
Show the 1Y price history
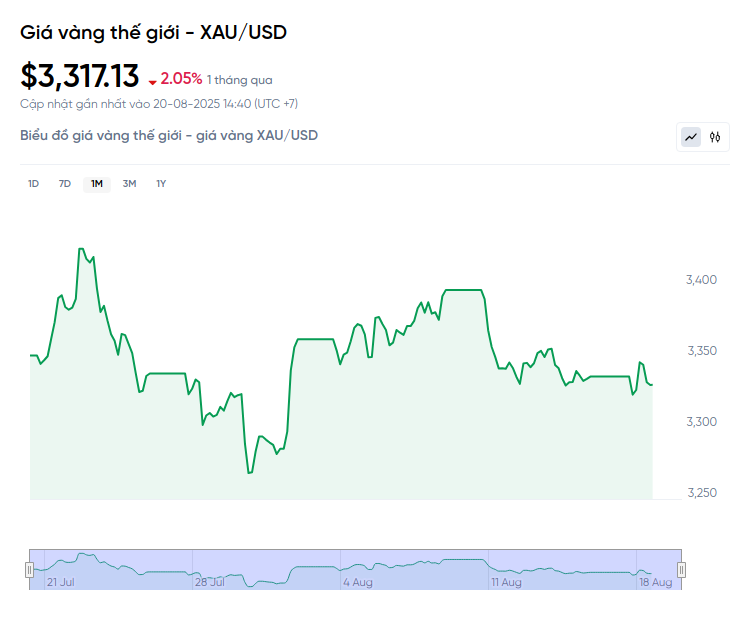click(x=161, y=183)
